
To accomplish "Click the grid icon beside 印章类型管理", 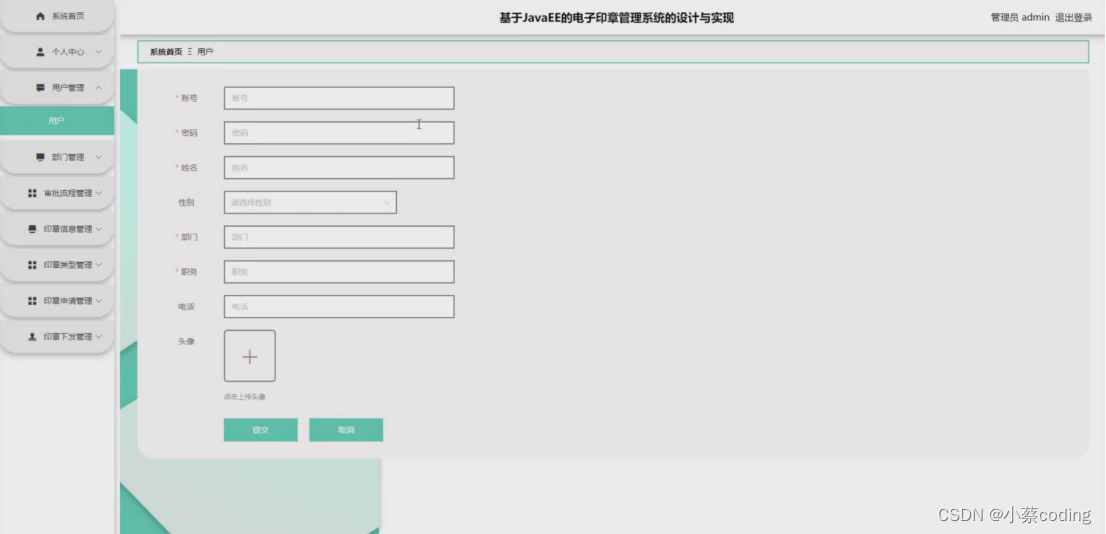I will coord(32,265).
